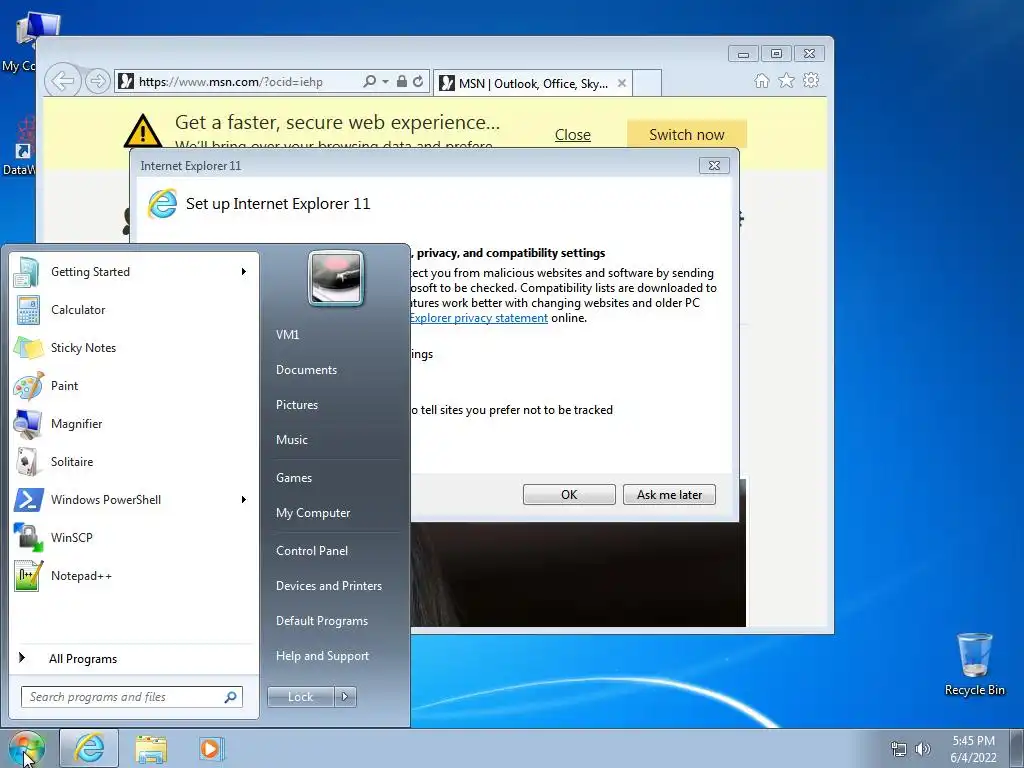This screenshot has width=1024, height=768.
Task: Open address bar autocomplete dropdown arrow
Action: coord(385,82)
